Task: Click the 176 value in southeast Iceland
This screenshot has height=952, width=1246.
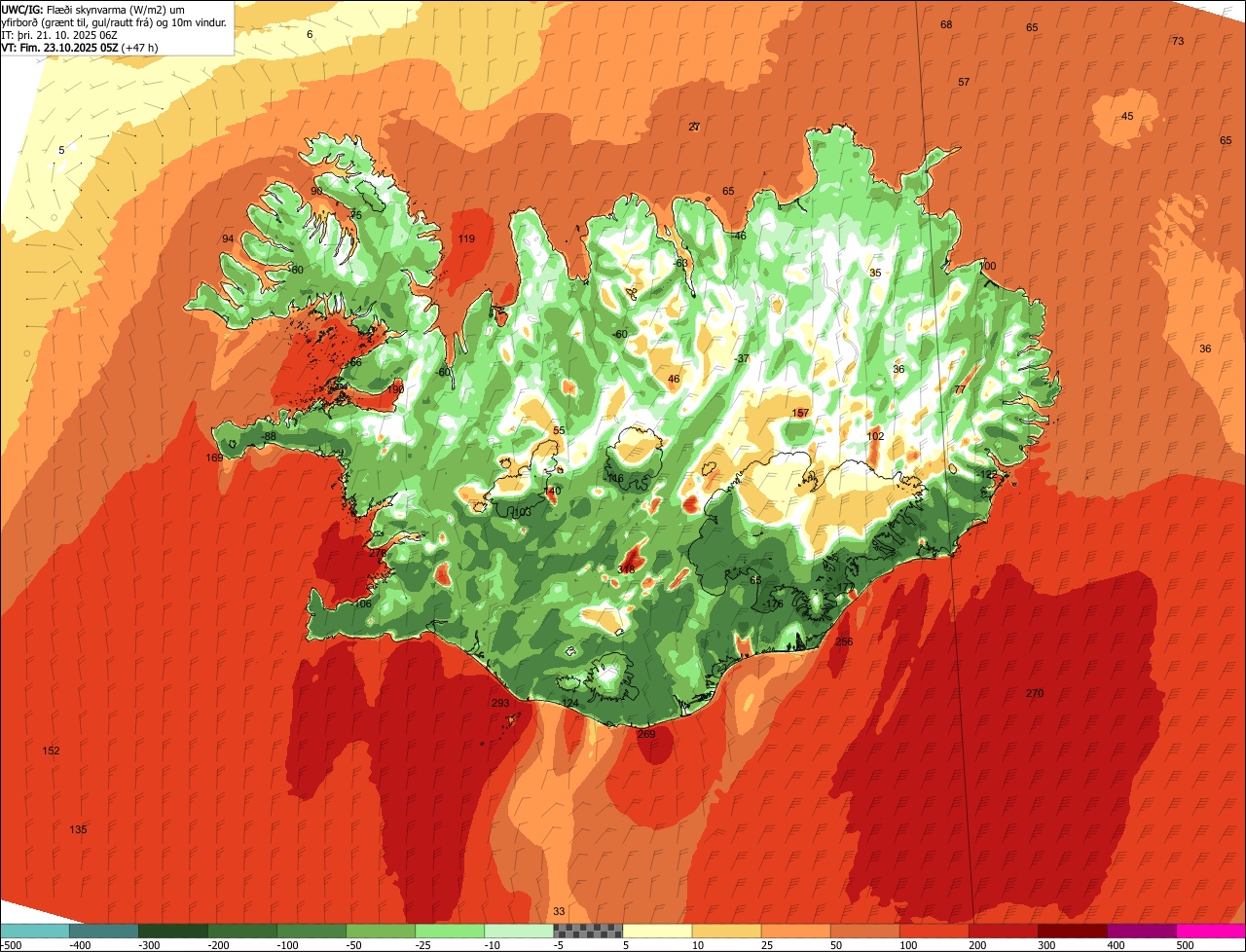Action: (x=775, y=604)
